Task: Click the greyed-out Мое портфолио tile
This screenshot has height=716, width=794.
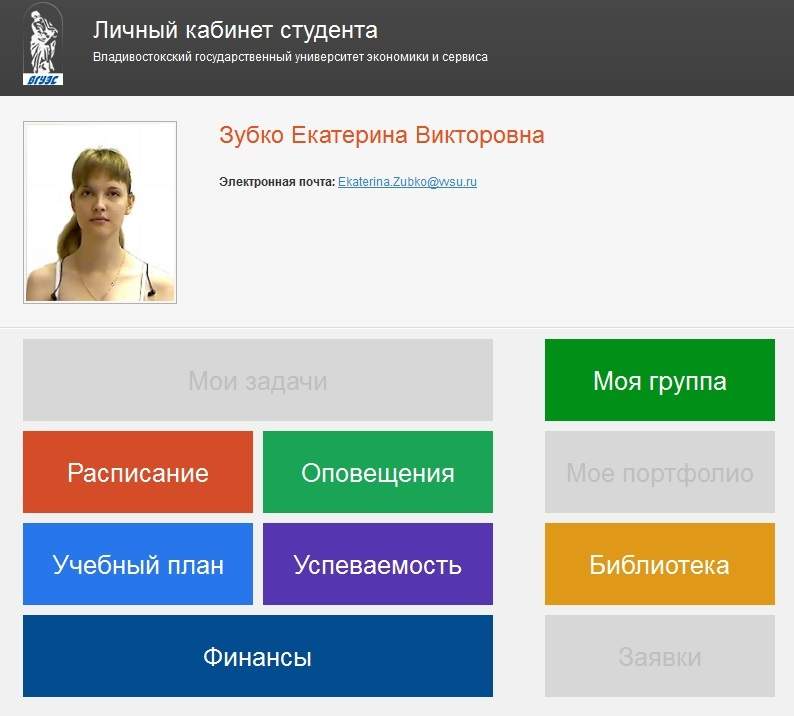Action: pos(660,472)
